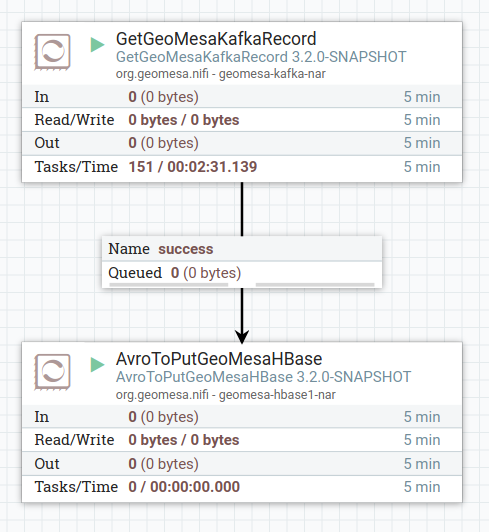Viewport: 489px width, 532px height.
Task: Click the AvroToPutGeoMesaHBase 3.2.0-SNAPSHOT type label
Action: coord(263,377)
